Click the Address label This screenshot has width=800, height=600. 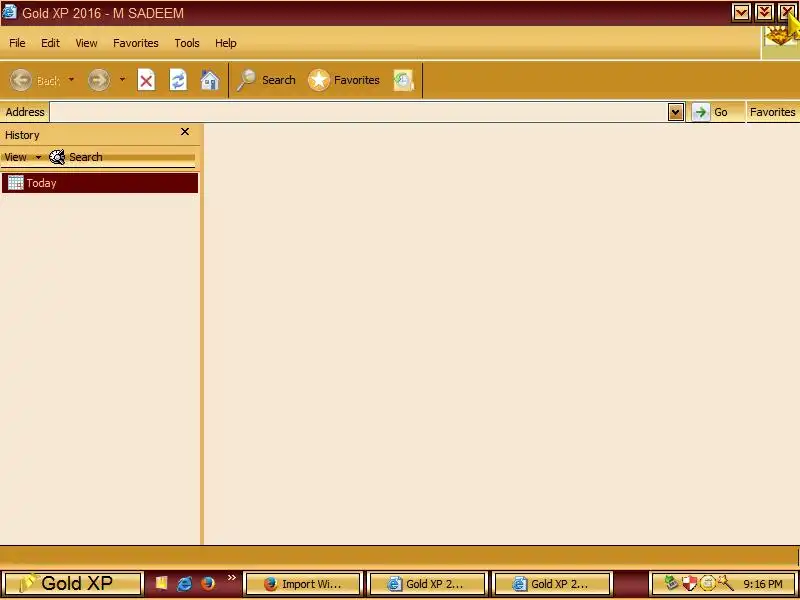25,112
